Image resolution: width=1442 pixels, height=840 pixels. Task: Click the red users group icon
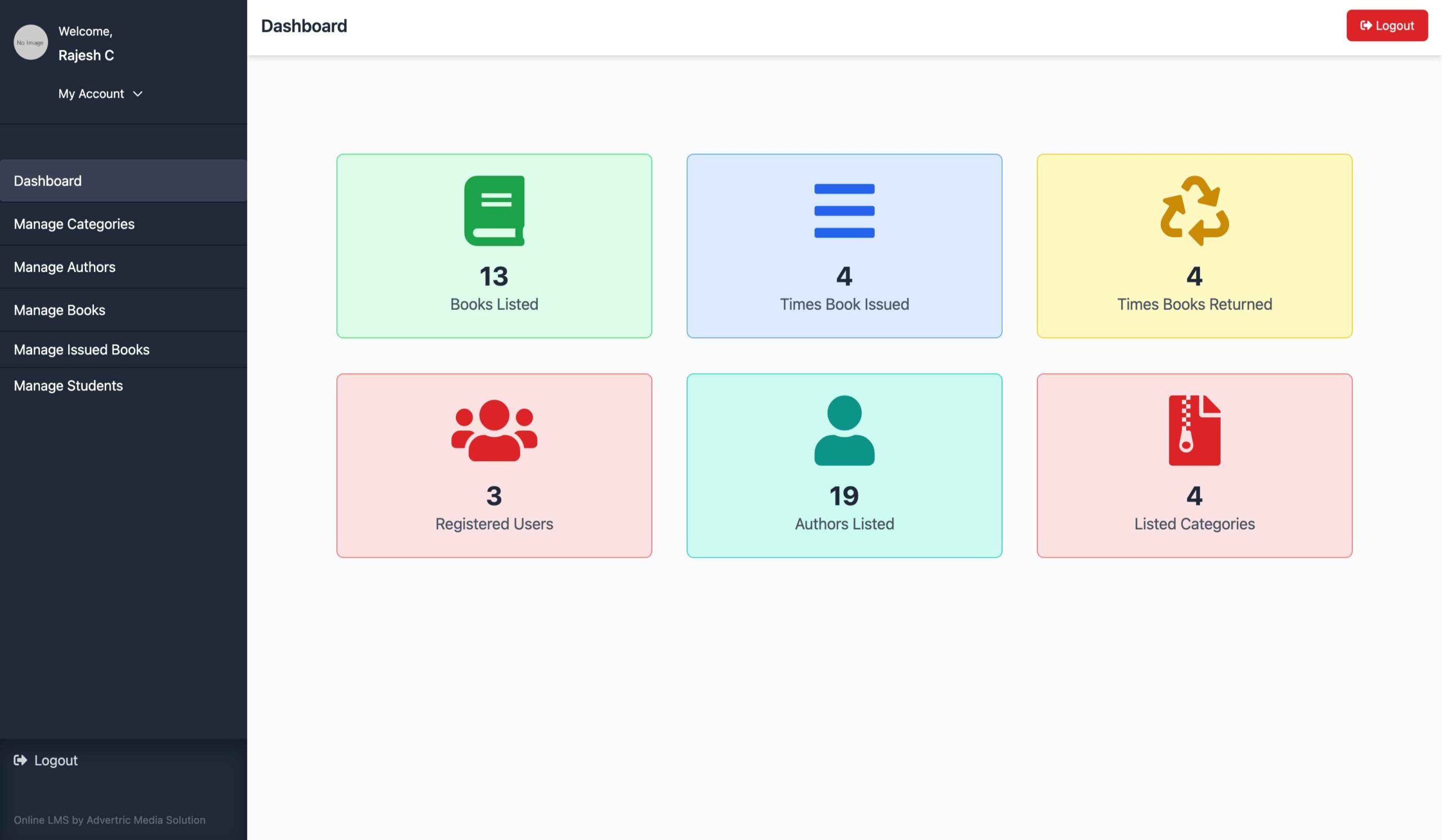point(494,430)
